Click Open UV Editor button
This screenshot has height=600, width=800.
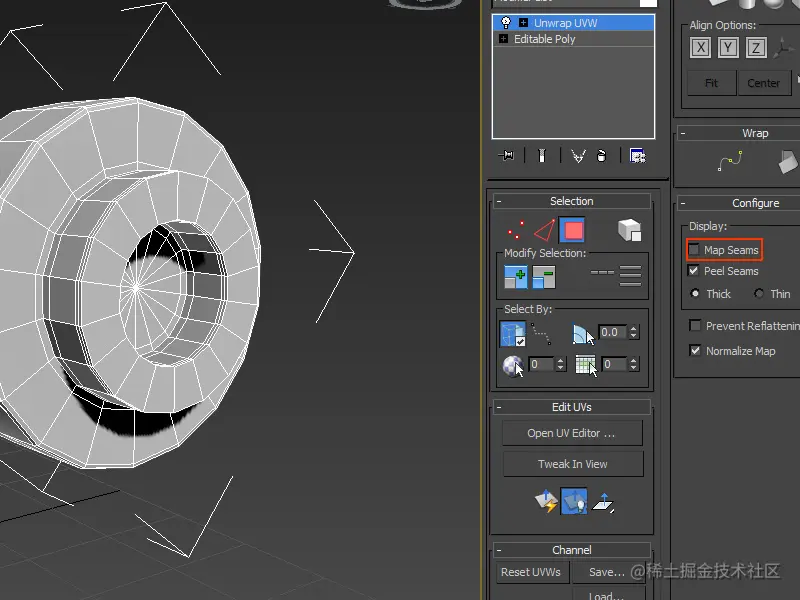(x=572, y=433)
